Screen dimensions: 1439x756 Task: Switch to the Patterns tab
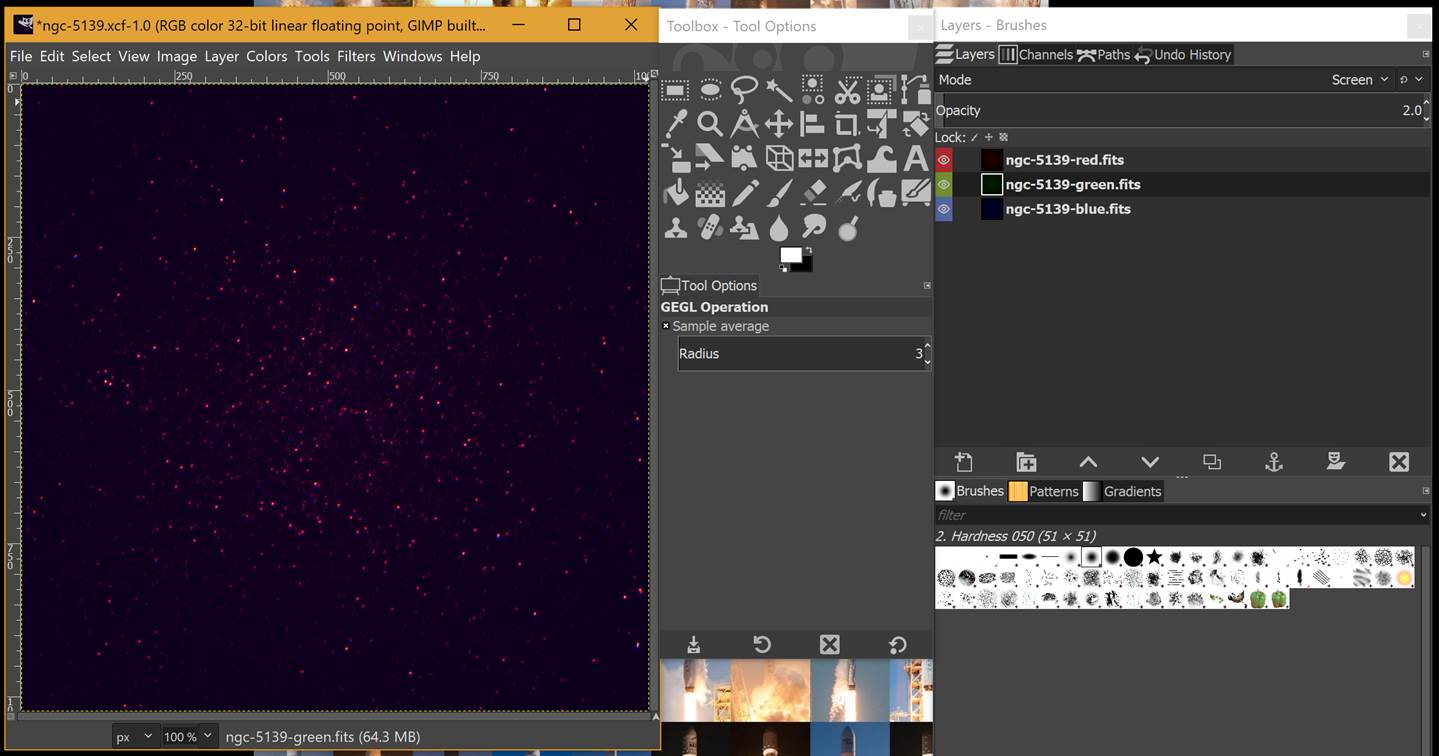coord(1043,491)
